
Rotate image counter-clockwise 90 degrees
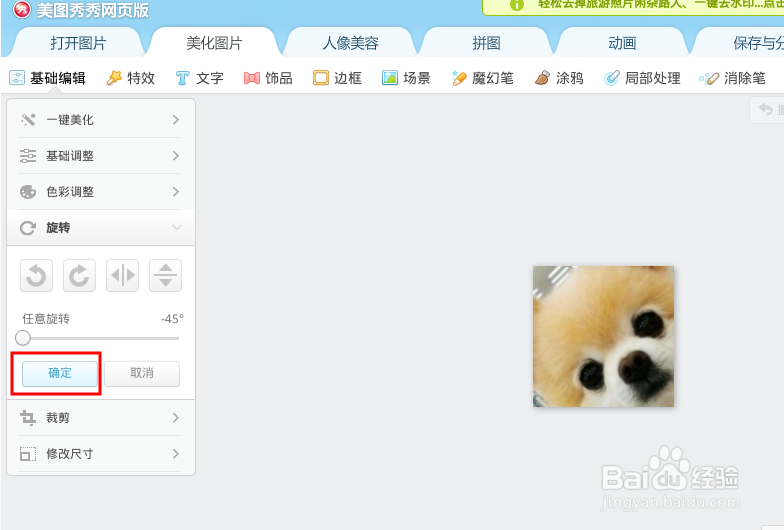click(36, 276)
